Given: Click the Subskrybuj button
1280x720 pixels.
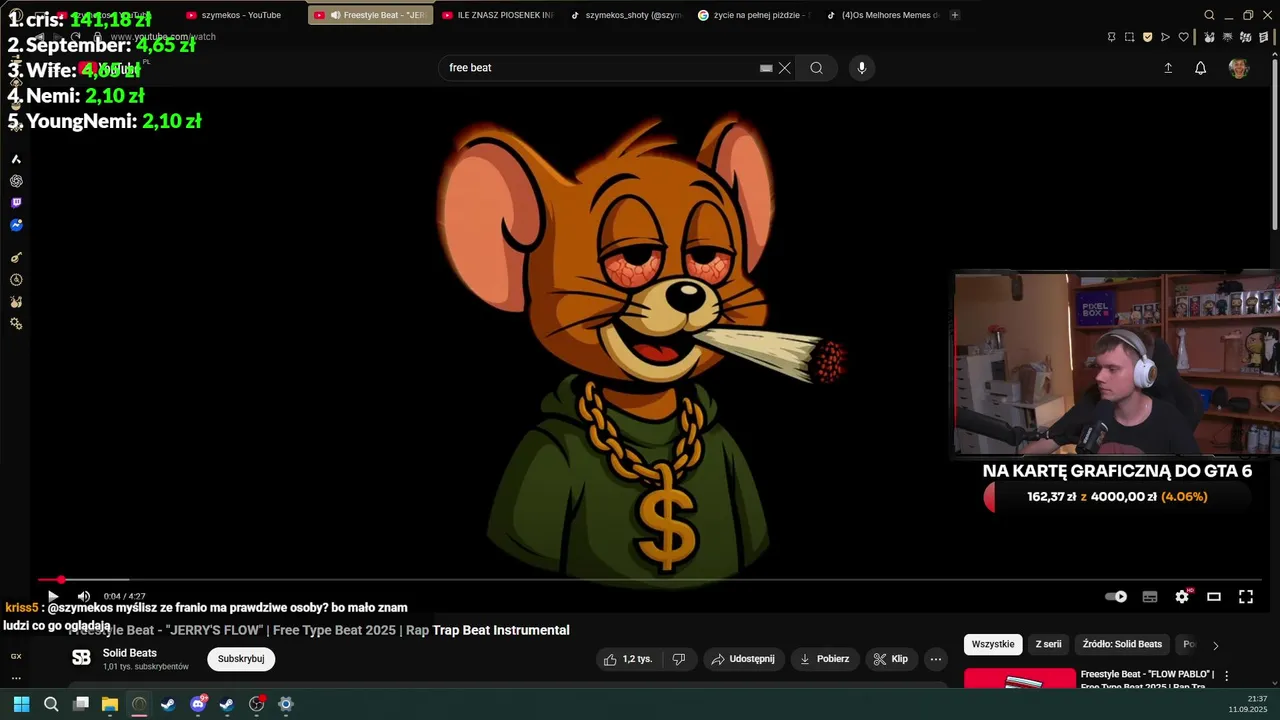Looking at the screenshot, I should click(x=241, y=659).
